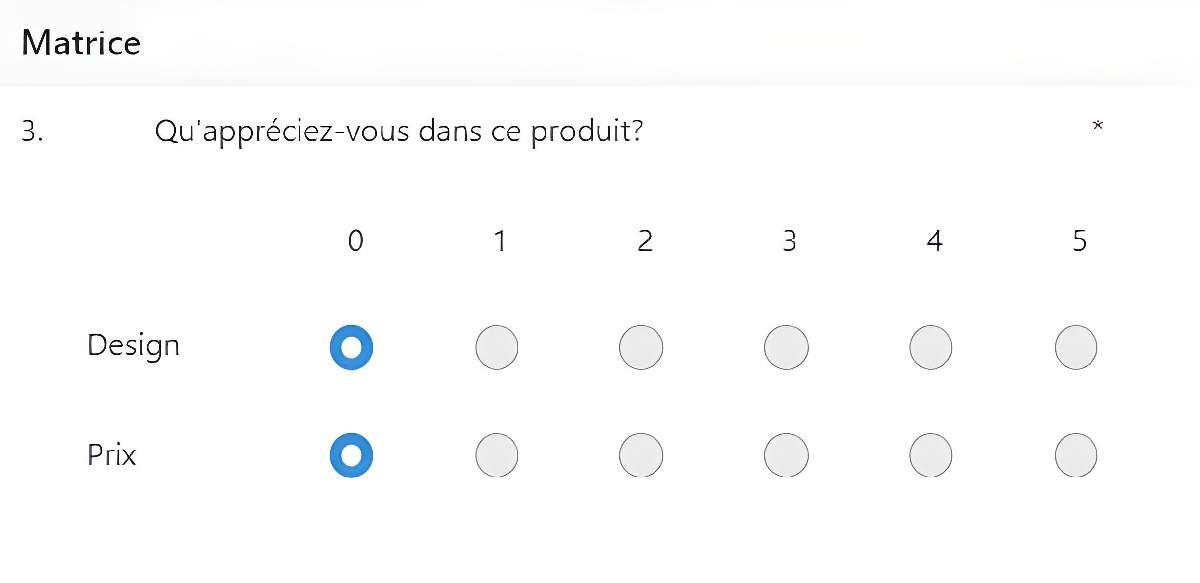Select rating 0 for Prix
This screenshot has width=1200, height=583.
pyautogui.click(x=351, y=456)
